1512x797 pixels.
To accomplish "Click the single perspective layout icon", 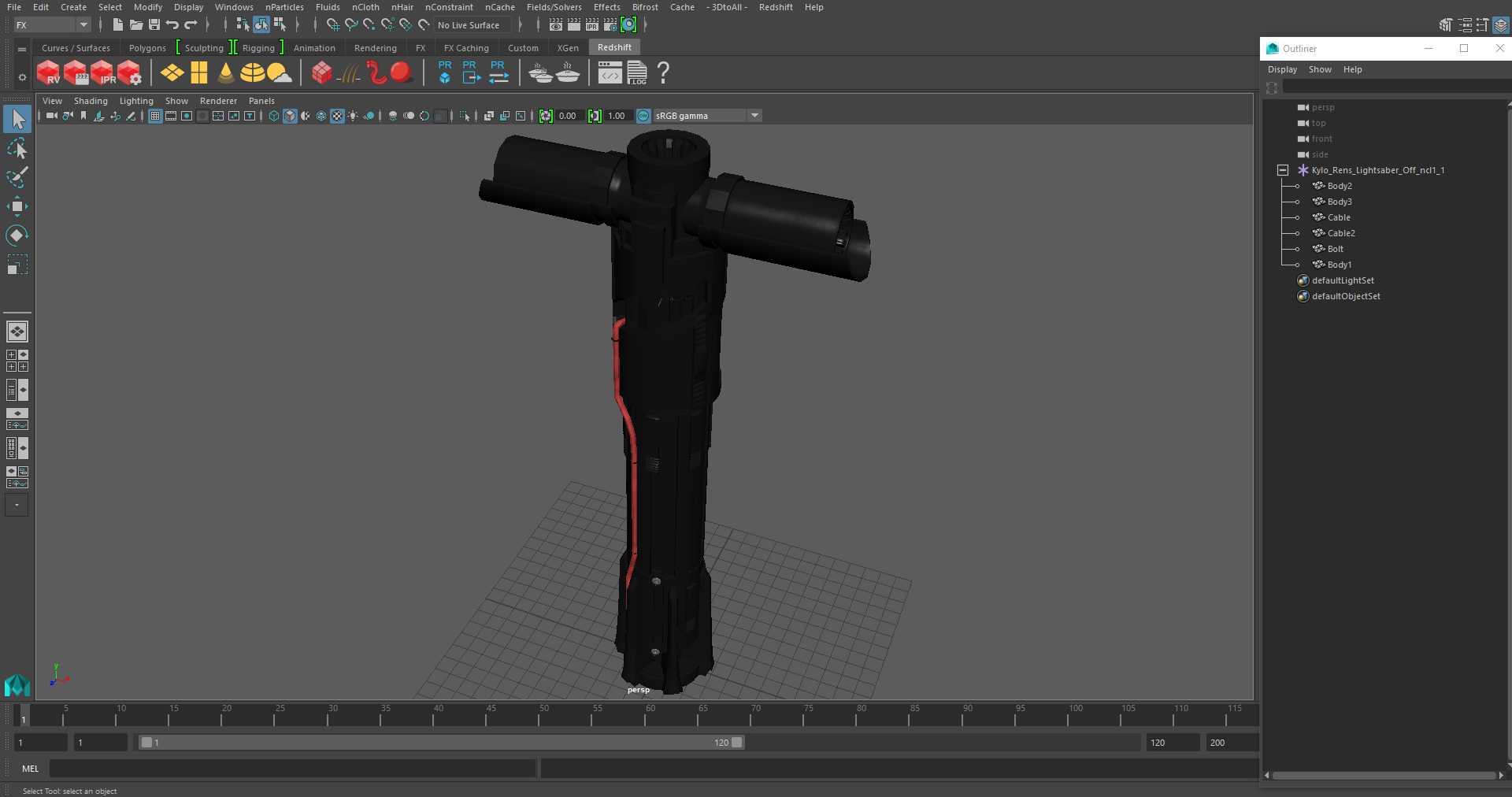I will [x=17, y=332].
